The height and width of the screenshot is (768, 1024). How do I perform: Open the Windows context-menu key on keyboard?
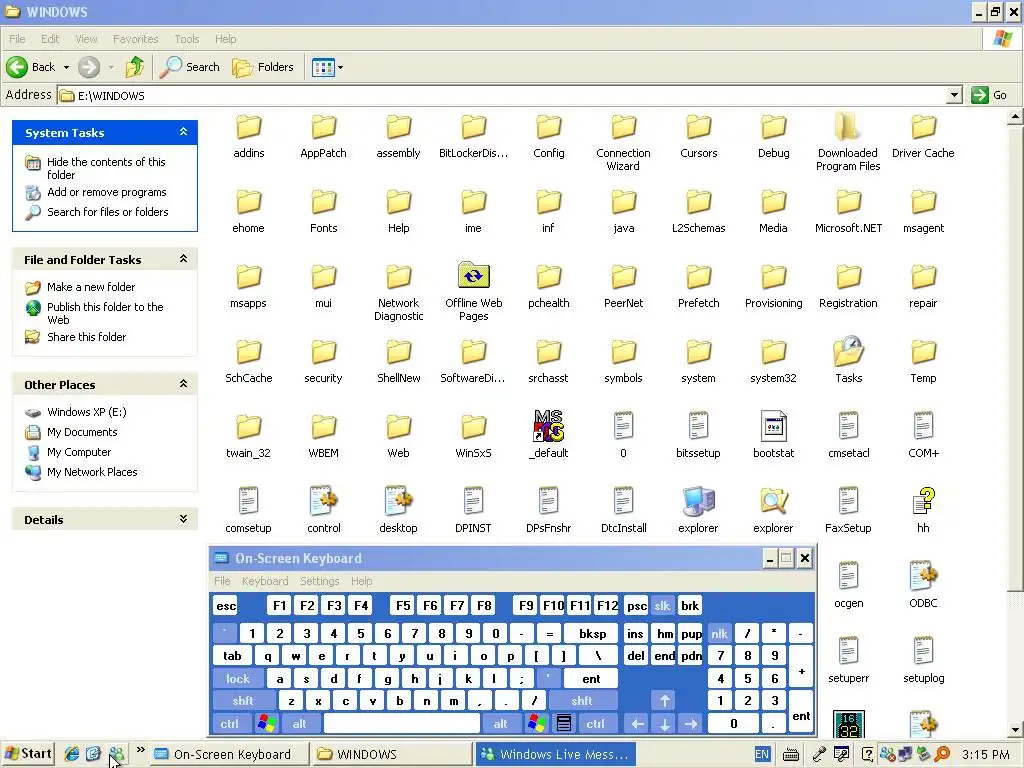click(x=564, y=723)
